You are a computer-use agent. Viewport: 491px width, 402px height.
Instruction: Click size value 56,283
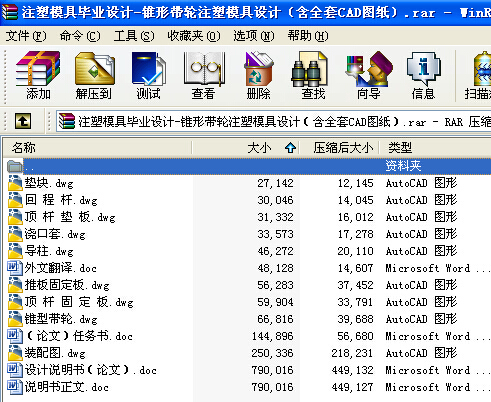(275, 285)
